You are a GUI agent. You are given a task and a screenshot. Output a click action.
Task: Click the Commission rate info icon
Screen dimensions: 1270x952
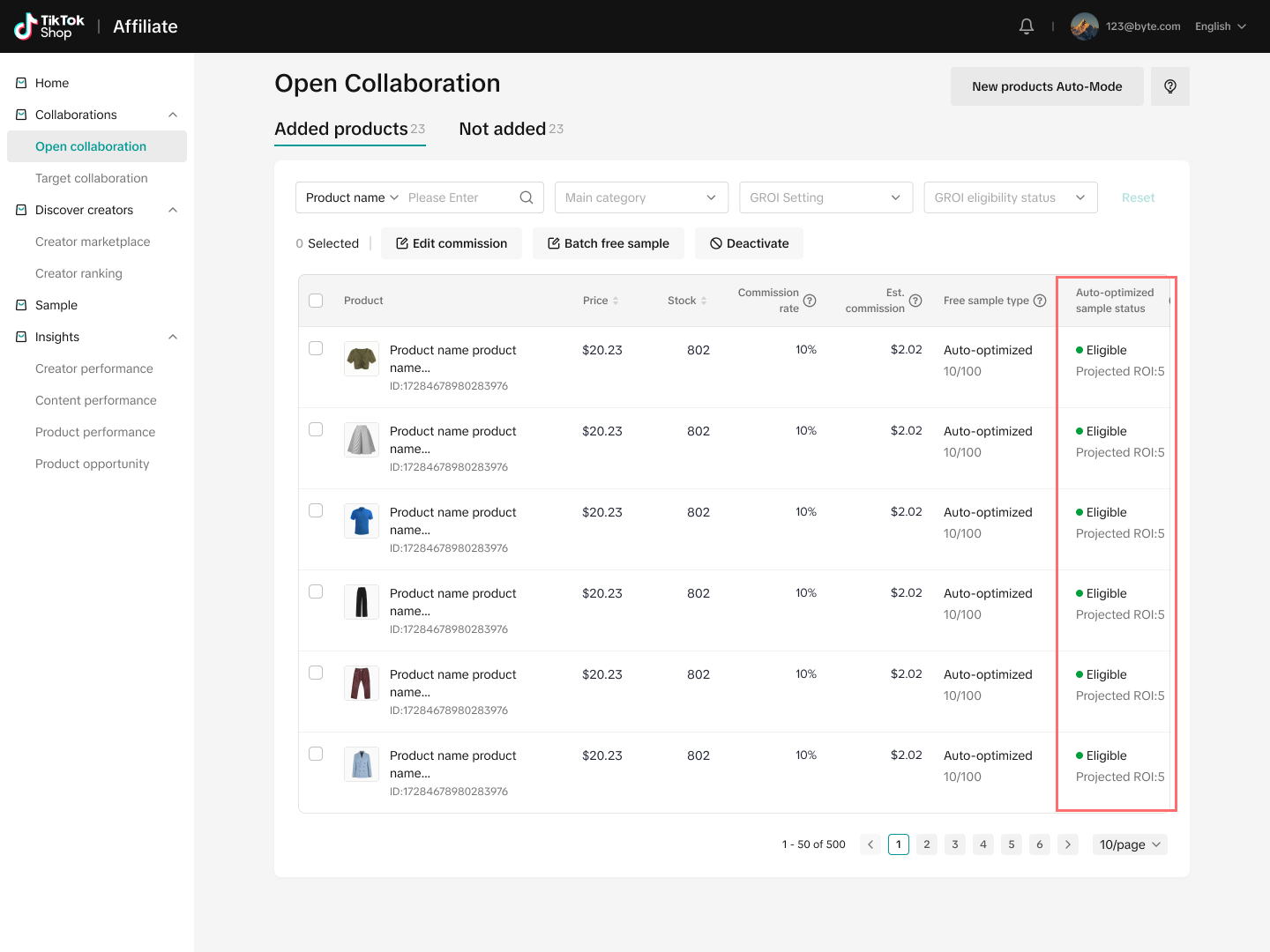click(810, 301)
